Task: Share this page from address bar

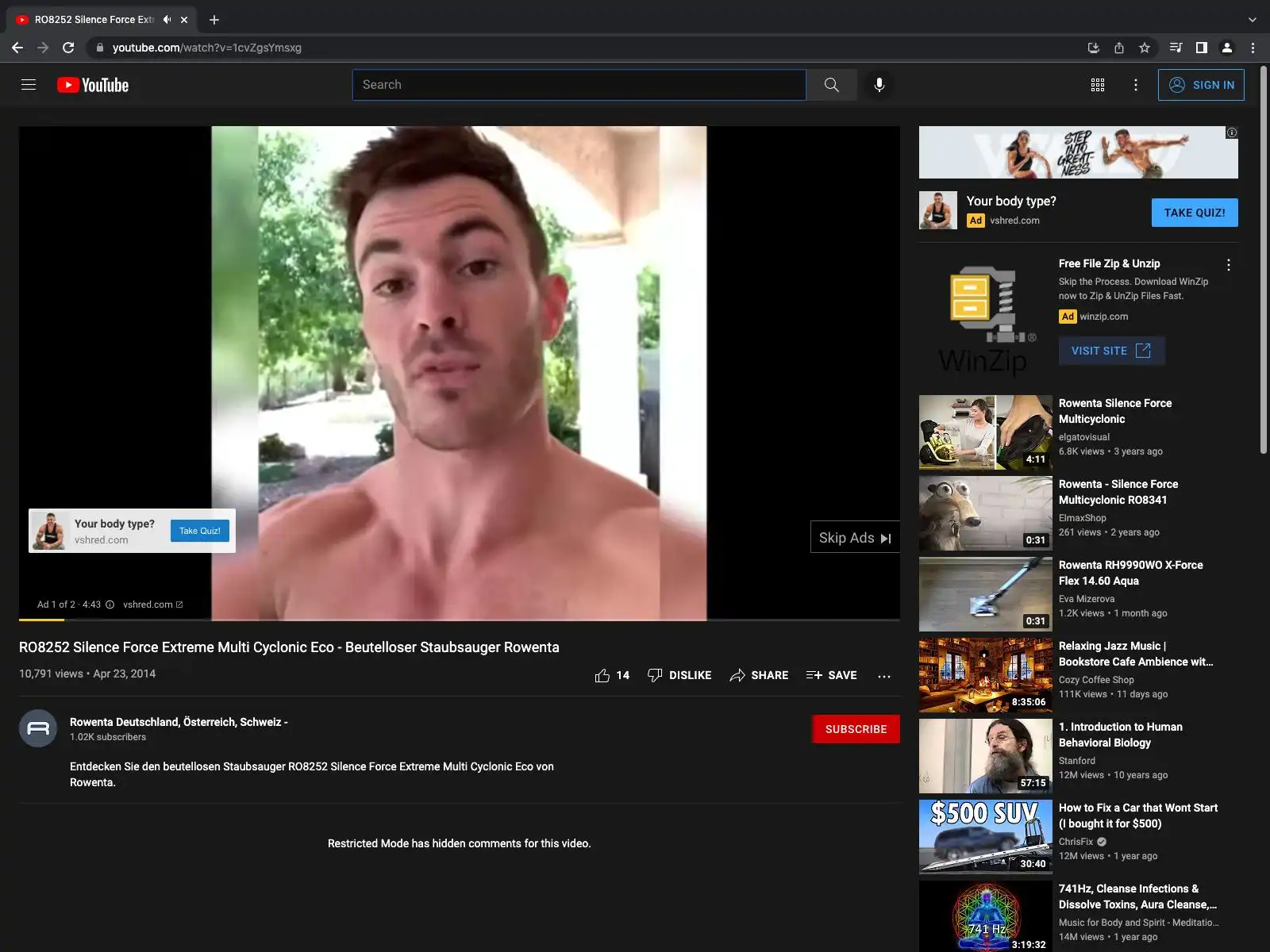Action: pos(1119,48)
